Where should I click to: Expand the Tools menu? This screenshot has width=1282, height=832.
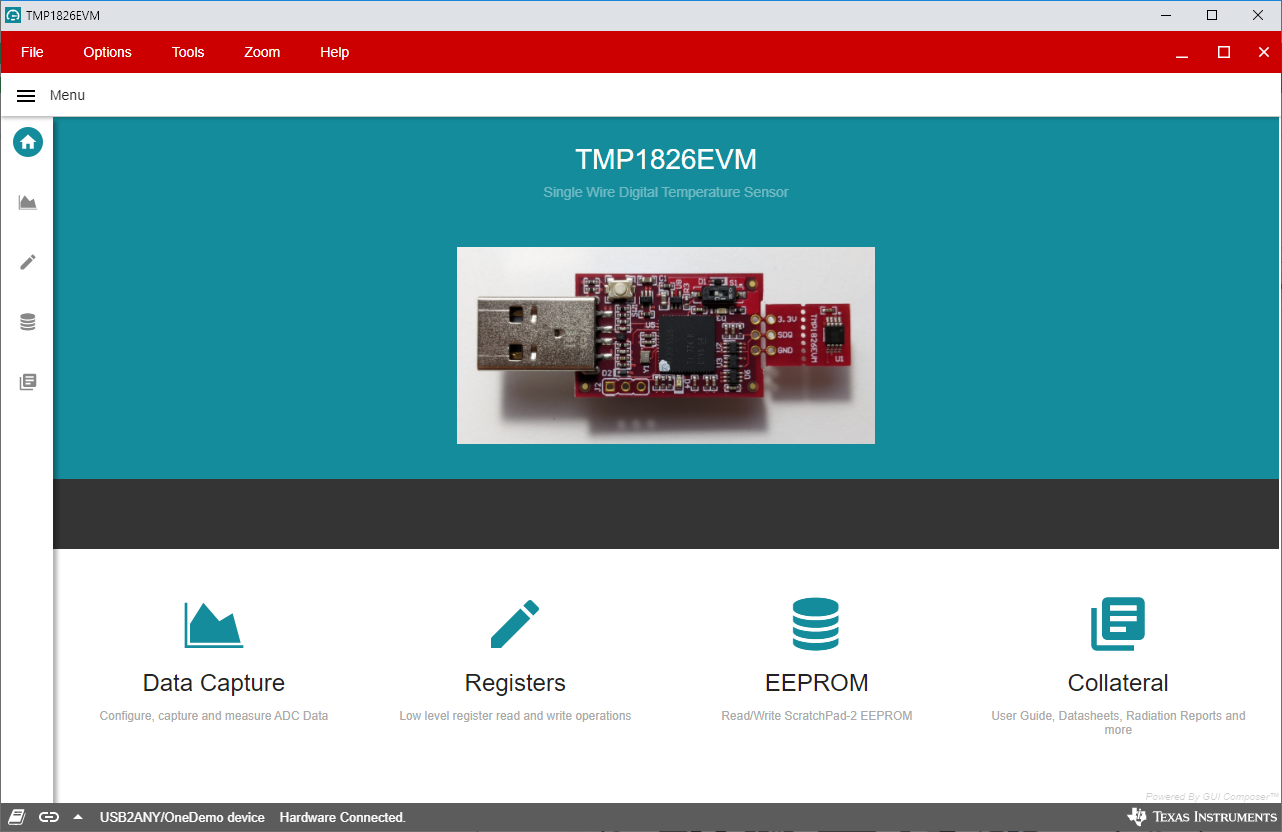[188, 52]
